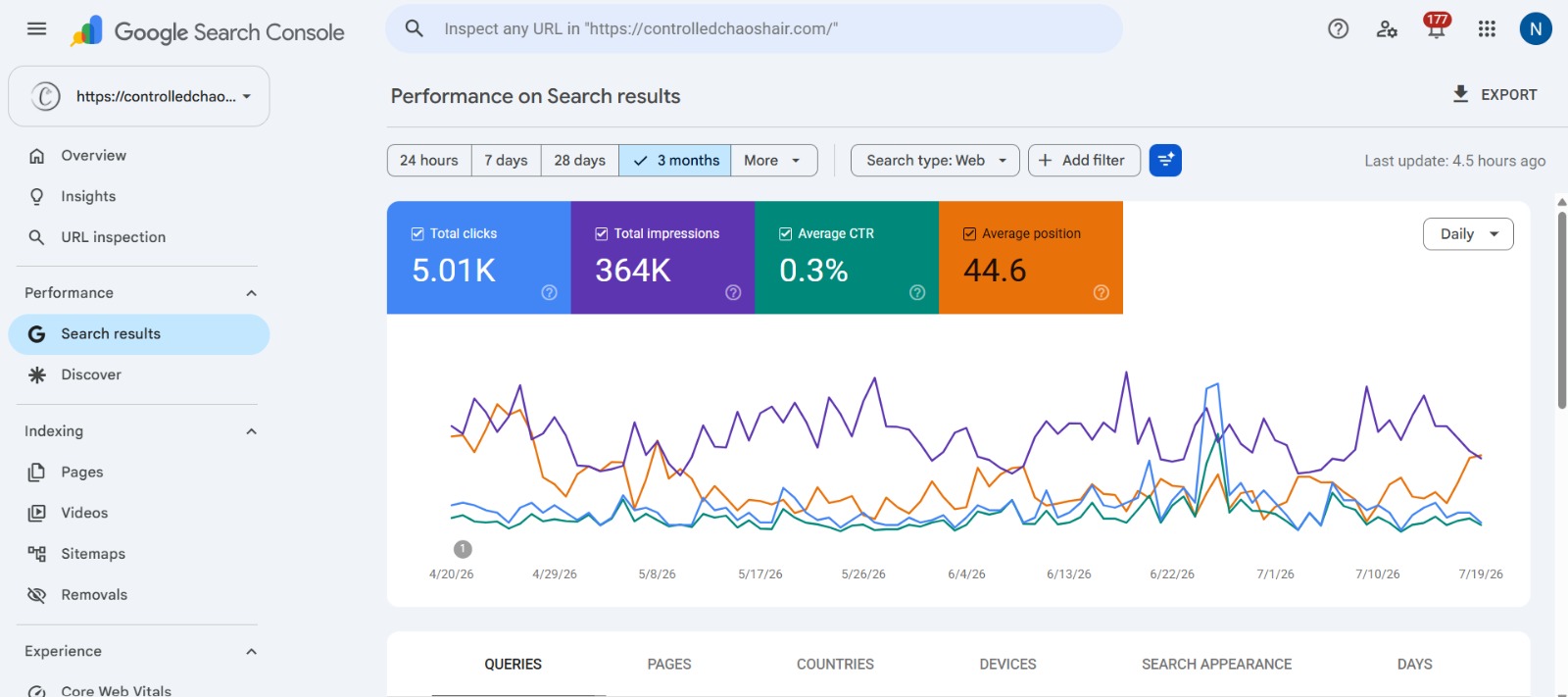This screenshot has width=1568, height=697.
Task: Open the Daily granularity dropdown
Action: (1468, 233)
